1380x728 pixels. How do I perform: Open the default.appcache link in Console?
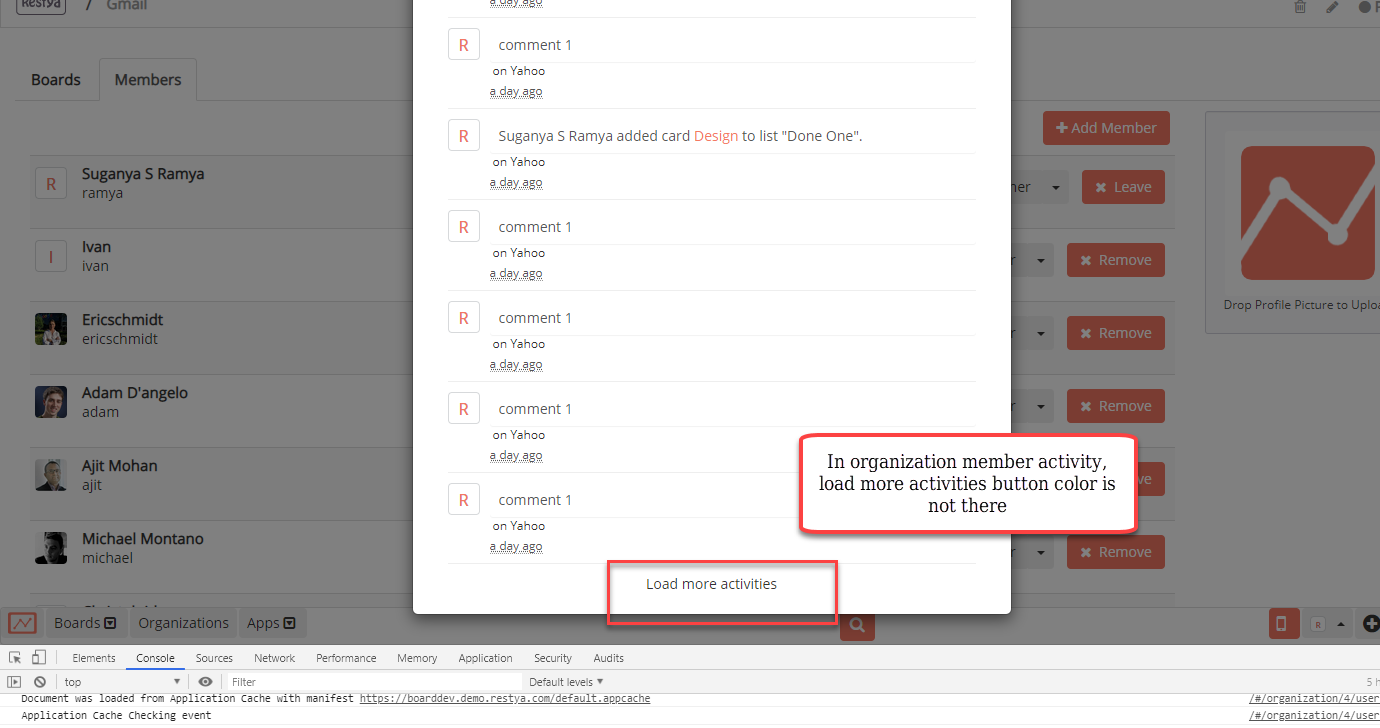point(505,698)
